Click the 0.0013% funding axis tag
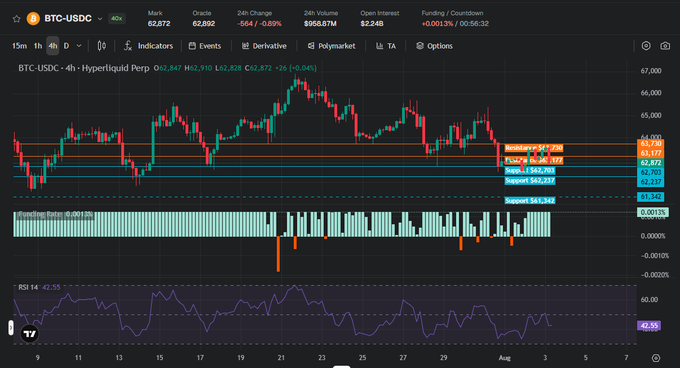The image size is (680, 368). click(x=653, y=212)
